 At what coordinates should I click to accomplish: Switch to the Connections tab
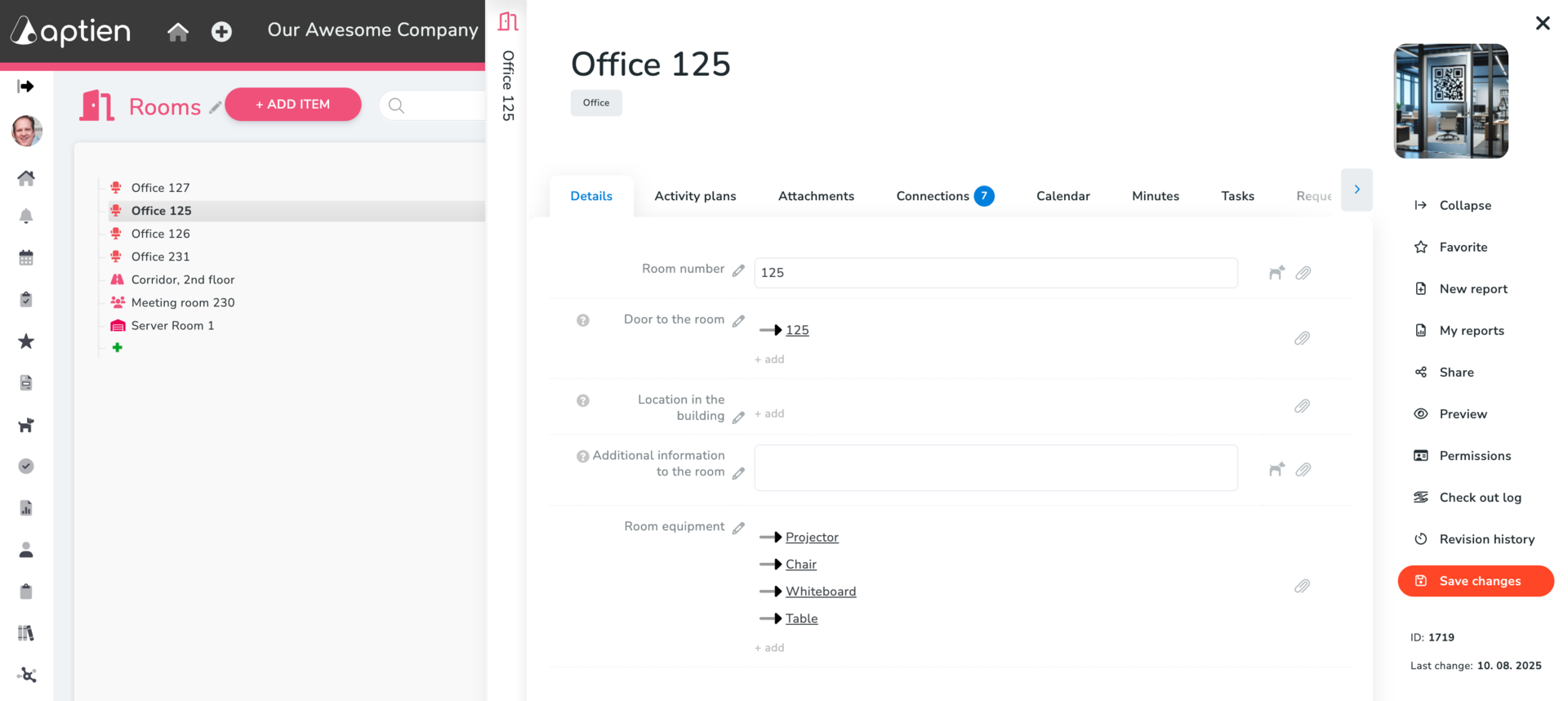pyautogui.click(x=945, y=196)
